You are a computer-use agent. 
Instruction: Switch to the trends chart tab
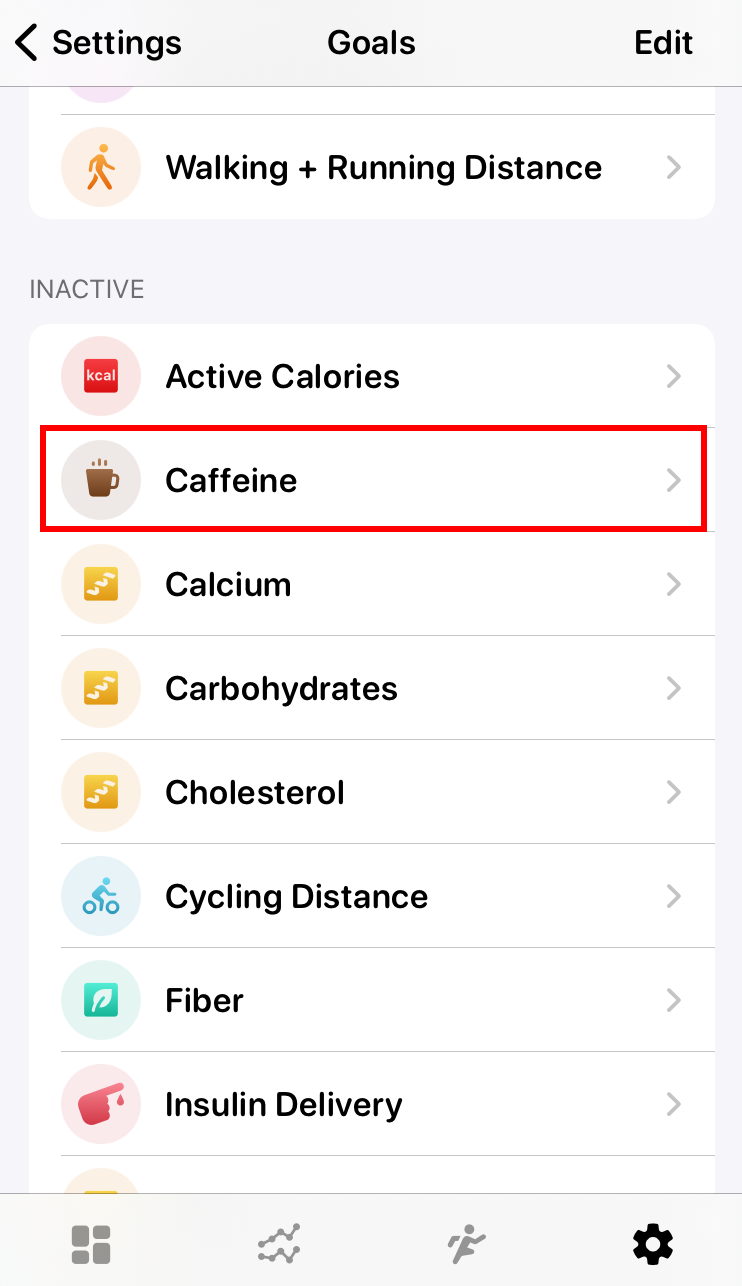(278, 1245)
